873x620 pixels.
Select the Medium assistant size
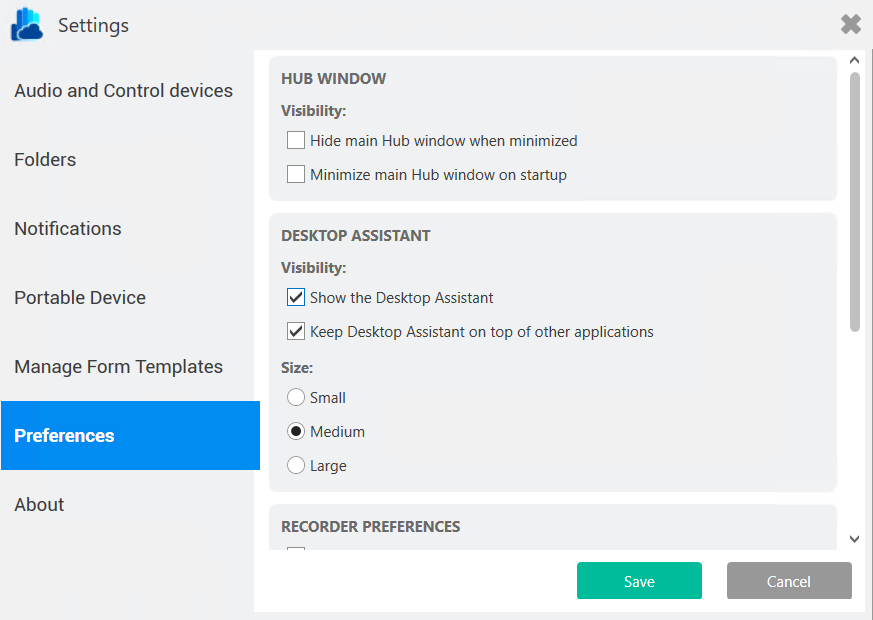coord(295,431)
